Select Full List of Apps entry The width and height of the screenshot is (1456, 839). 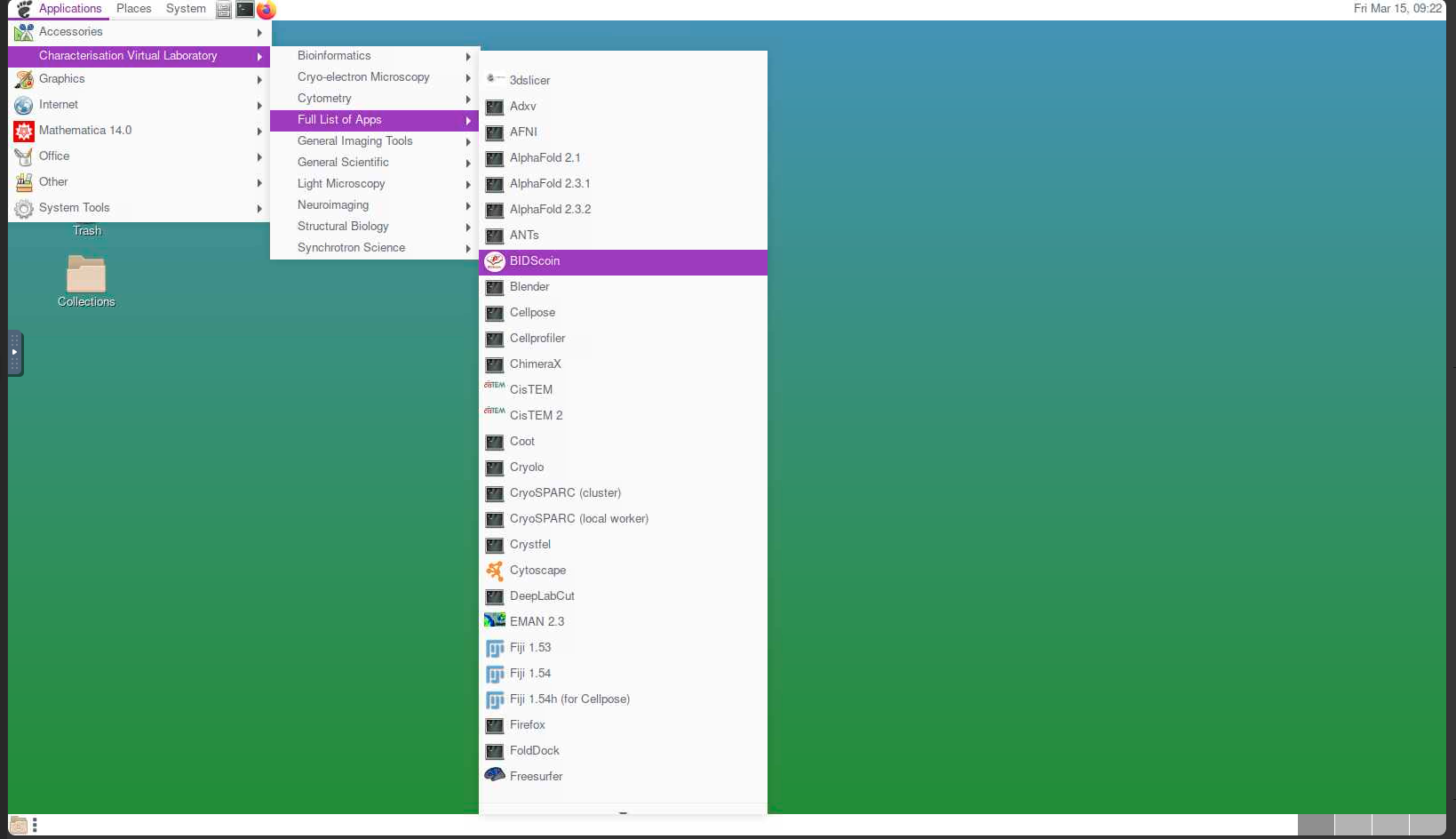pos(374,120)
